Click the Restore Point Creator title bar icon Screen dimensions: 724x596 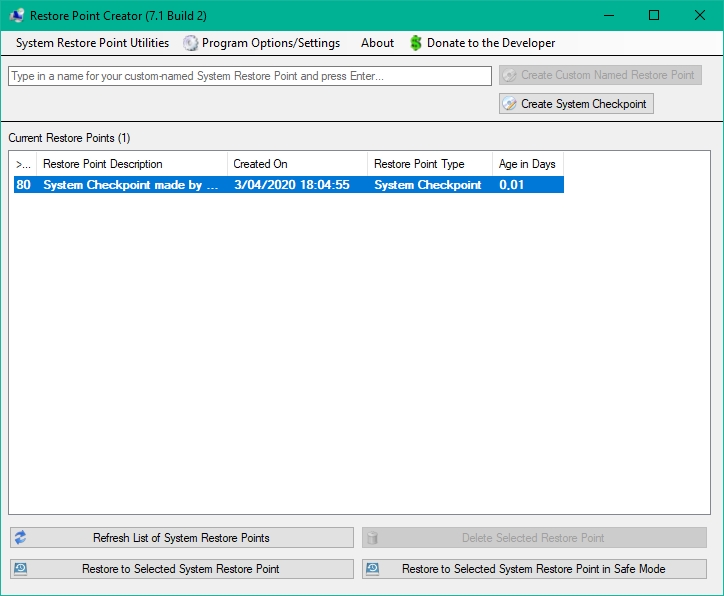coord(17,16)
